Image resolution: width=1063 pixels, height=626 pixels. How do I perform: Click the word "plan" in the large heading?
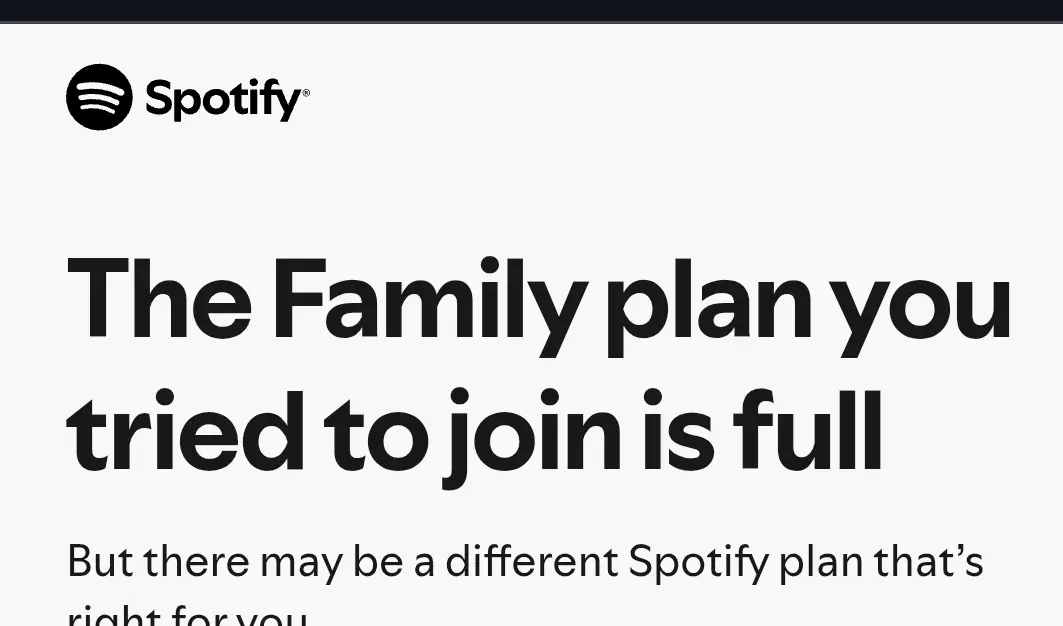pyautogui.click(x=709, y=307)
